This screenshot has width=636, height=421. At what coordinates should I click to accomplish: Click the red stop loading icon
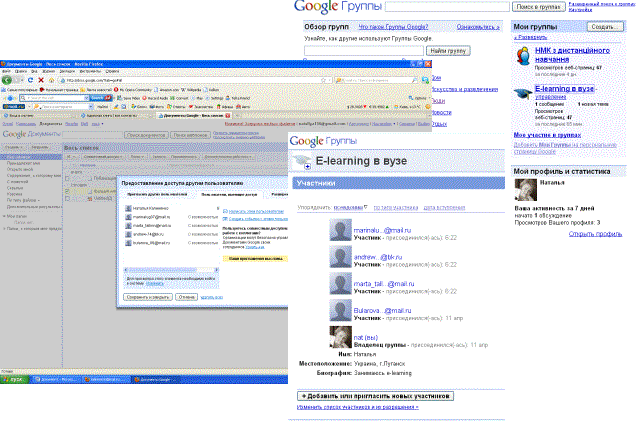41,80
